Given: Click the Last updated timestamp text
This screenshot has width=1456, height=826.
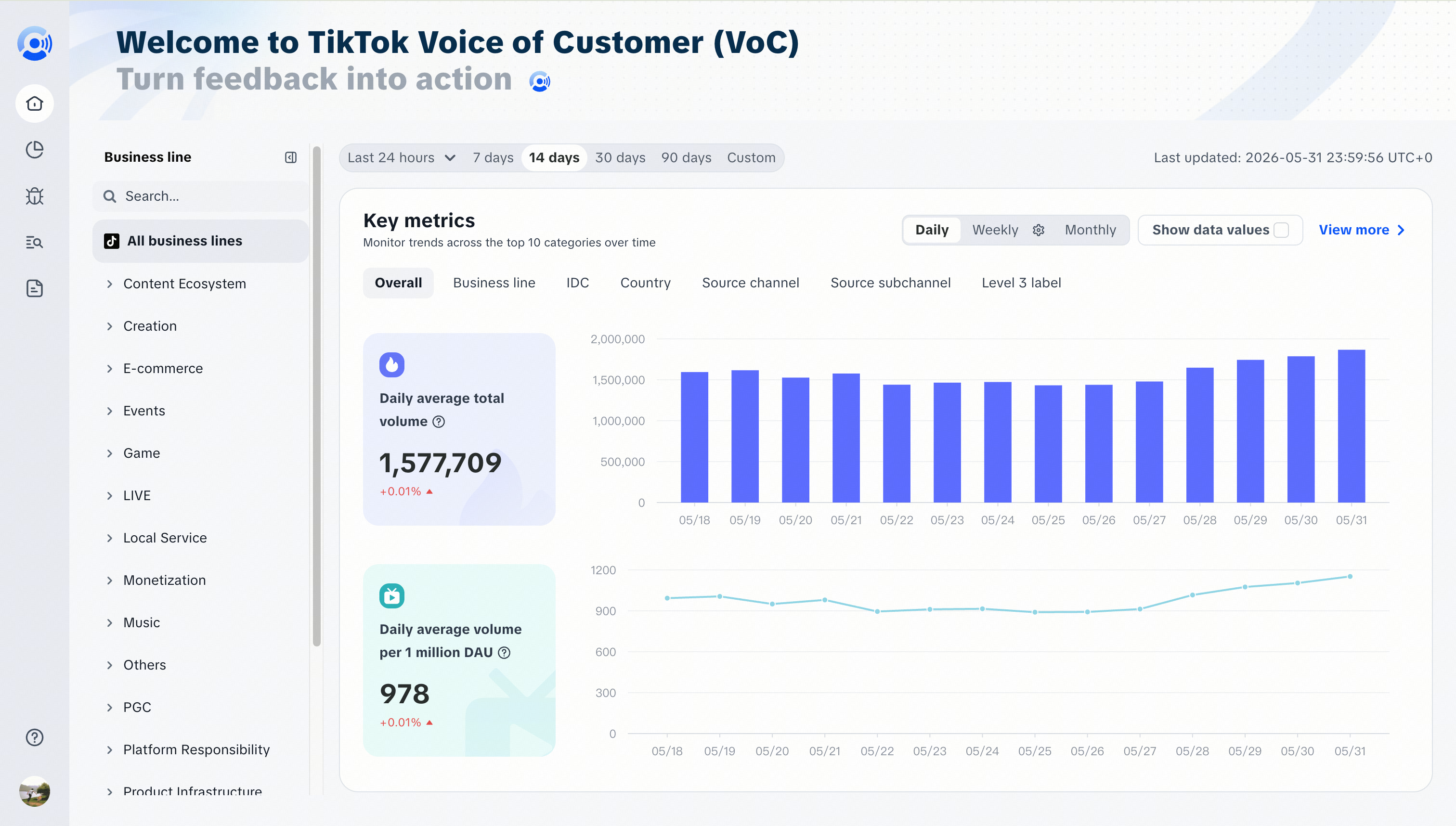Looking at the screenshot, I should [x=1293, y=158].
